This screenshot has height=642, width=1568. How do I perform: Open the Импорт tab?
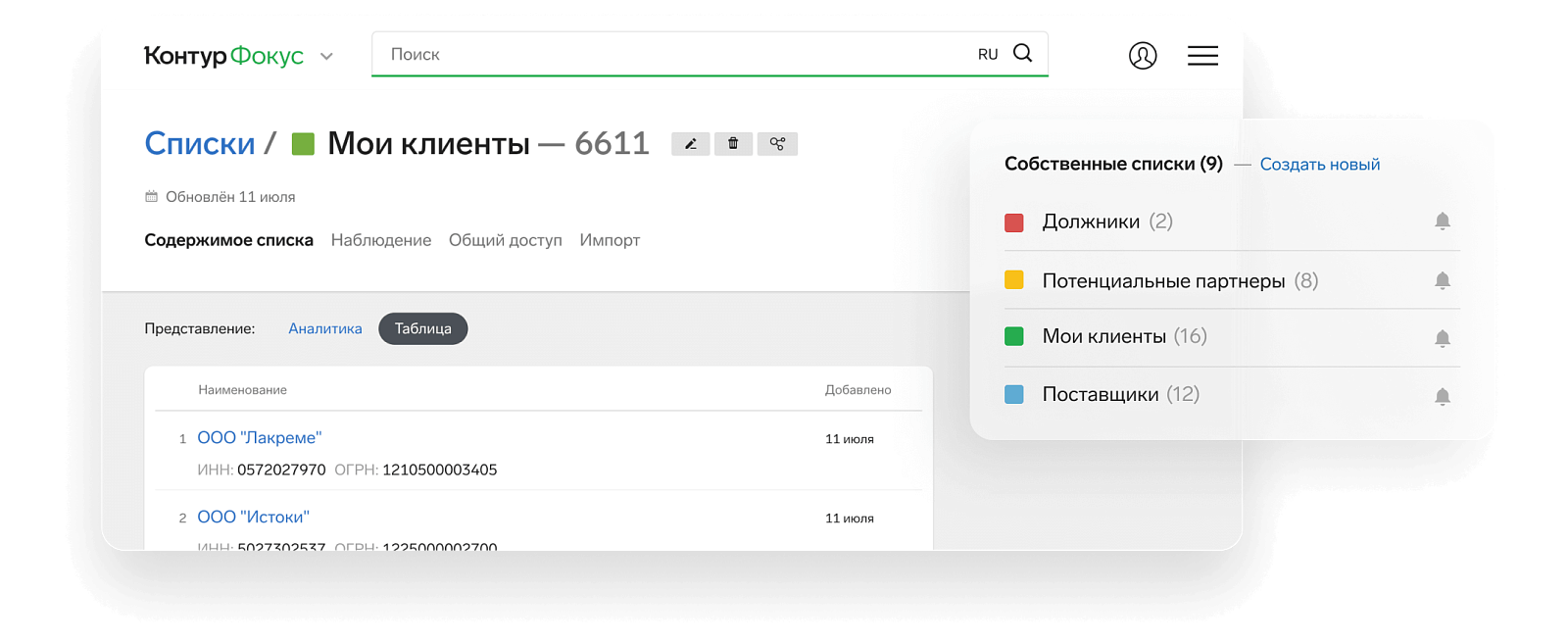(610, 240)
